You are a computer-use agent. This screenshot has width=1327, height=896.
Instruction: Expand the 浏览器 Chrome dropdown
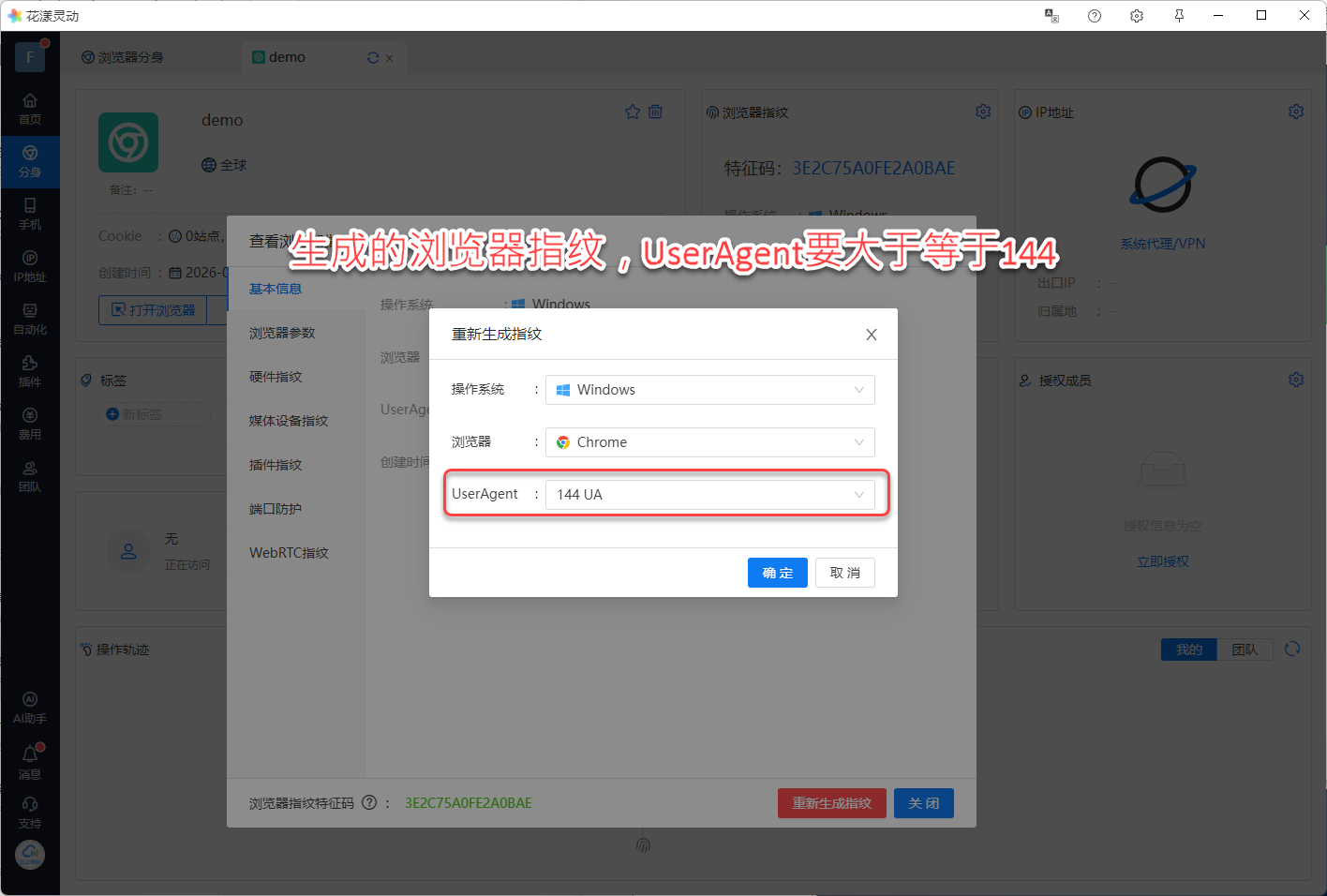click(709, 442)
